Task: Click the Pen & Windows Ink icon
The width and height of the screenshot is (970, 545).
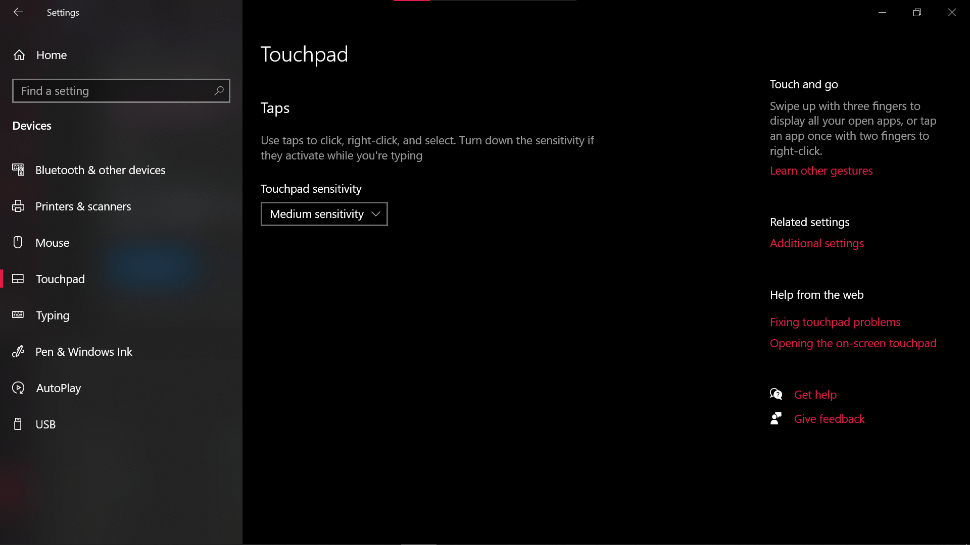Action: 18,352
